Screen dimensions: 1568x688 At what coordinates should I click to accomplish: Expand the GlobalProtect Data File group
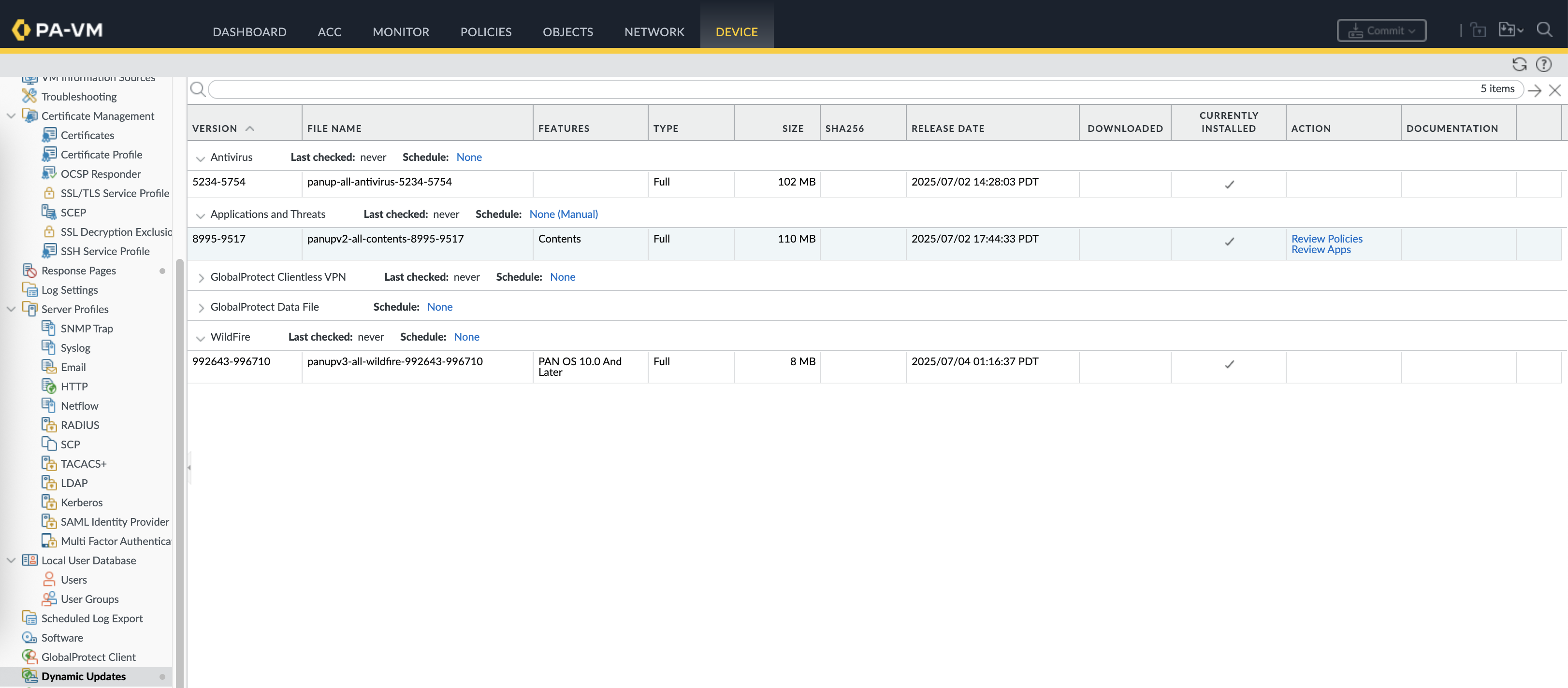point(201,308)
